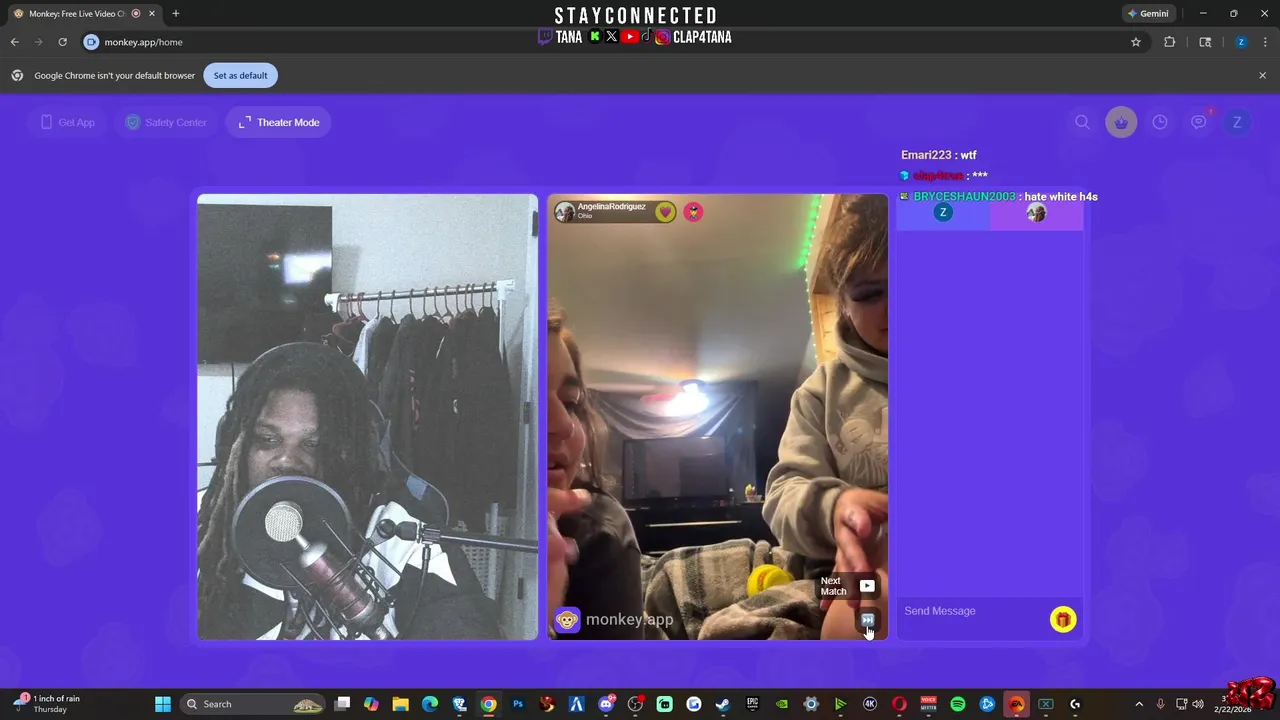Click the Next Match video icon
1280x720 pixels.
867,586
